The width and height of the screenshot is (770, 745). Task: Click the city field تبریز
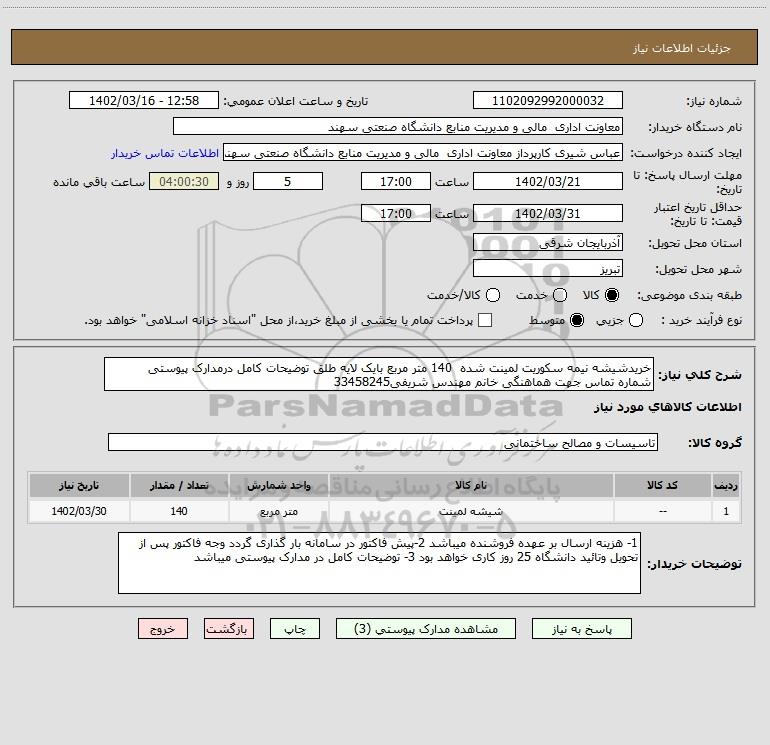tap(548, 269)
